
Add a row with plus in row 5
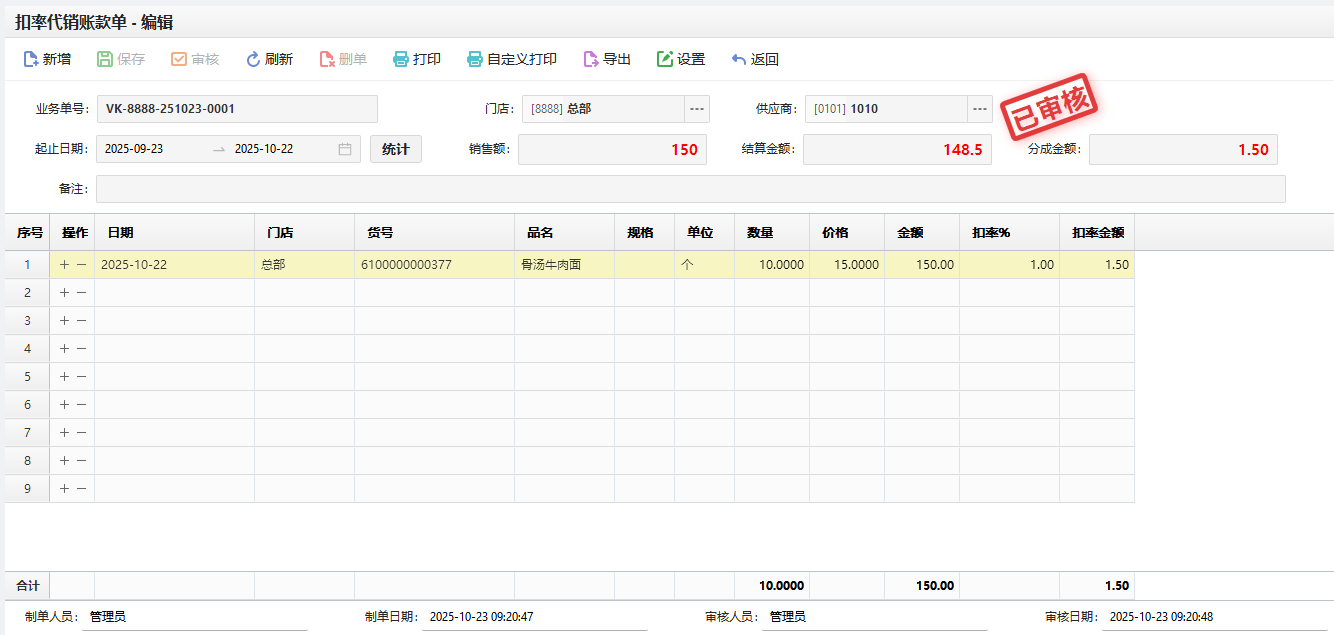pos(65,377)
